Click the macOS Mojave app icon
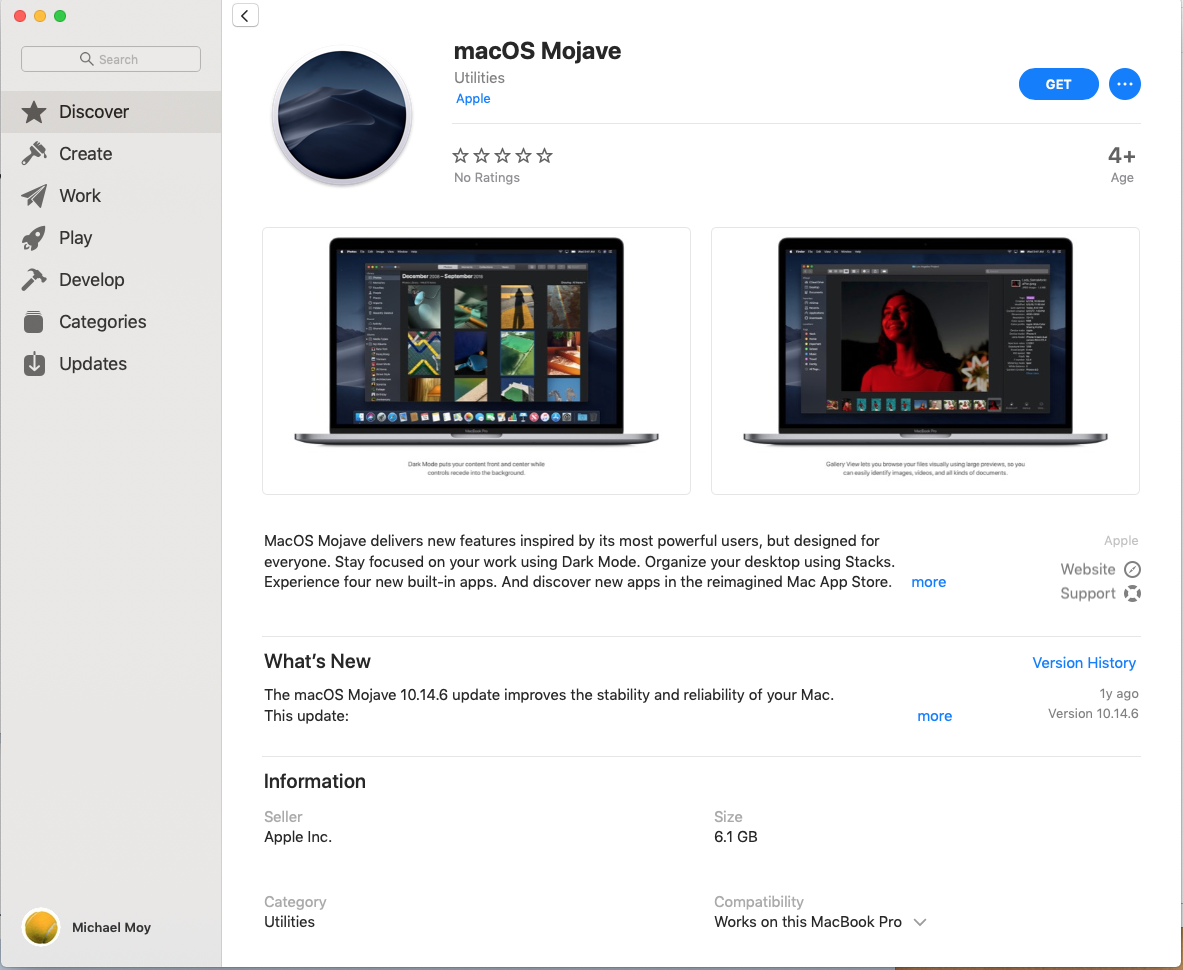 tap(342, 115)
